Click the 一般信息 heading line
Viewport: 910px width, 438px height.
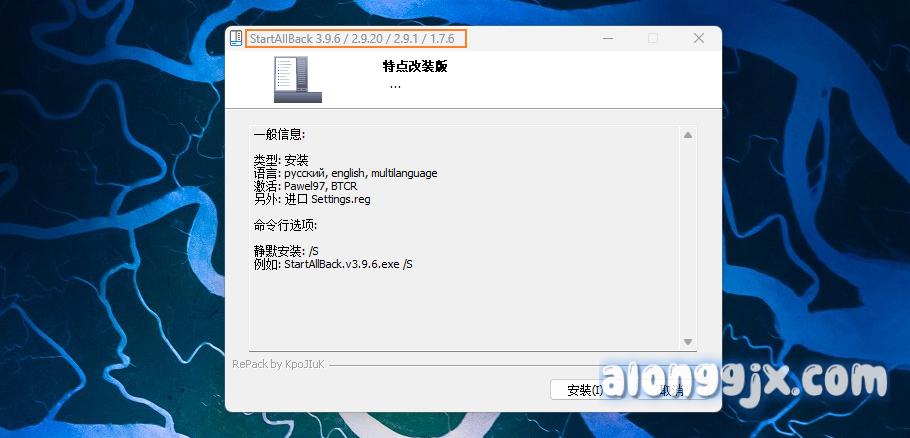click(x=280, y=135)
